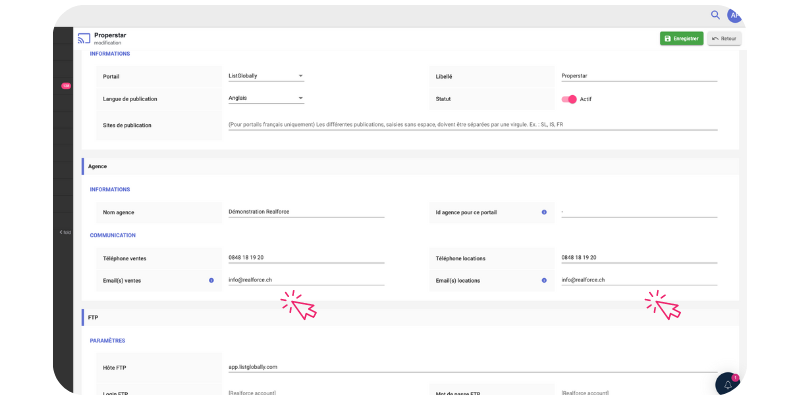Screen dimensions: 800x400
Task: Edit the Nom agence field
Action: coord(306,212)
